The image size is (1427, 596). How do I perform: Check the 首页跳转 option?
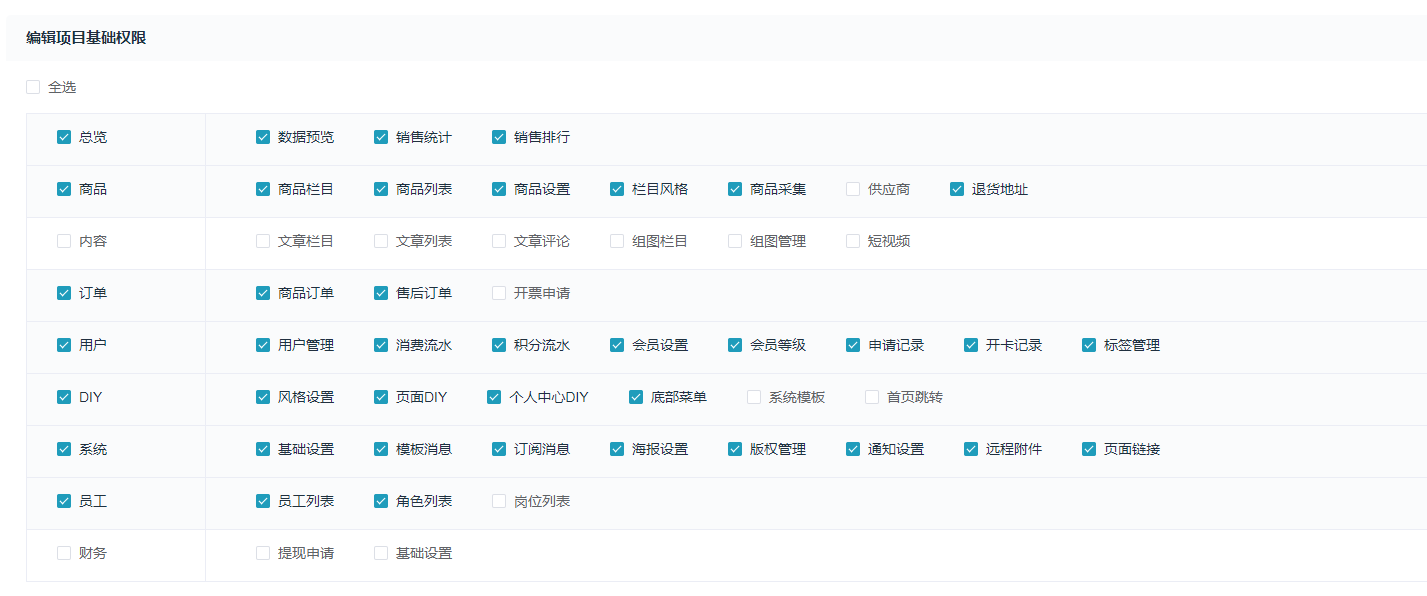point(872,397)
